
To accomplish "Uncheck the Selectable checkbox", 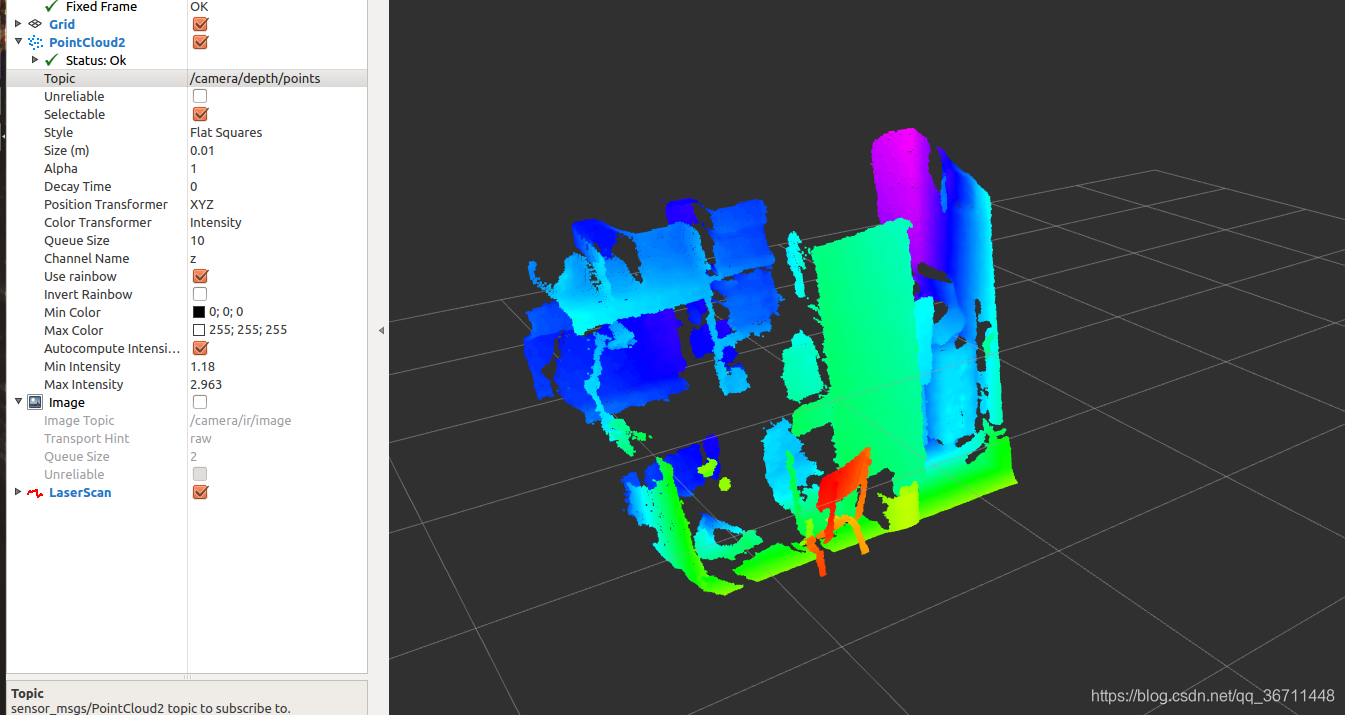I will click(200, 114).
